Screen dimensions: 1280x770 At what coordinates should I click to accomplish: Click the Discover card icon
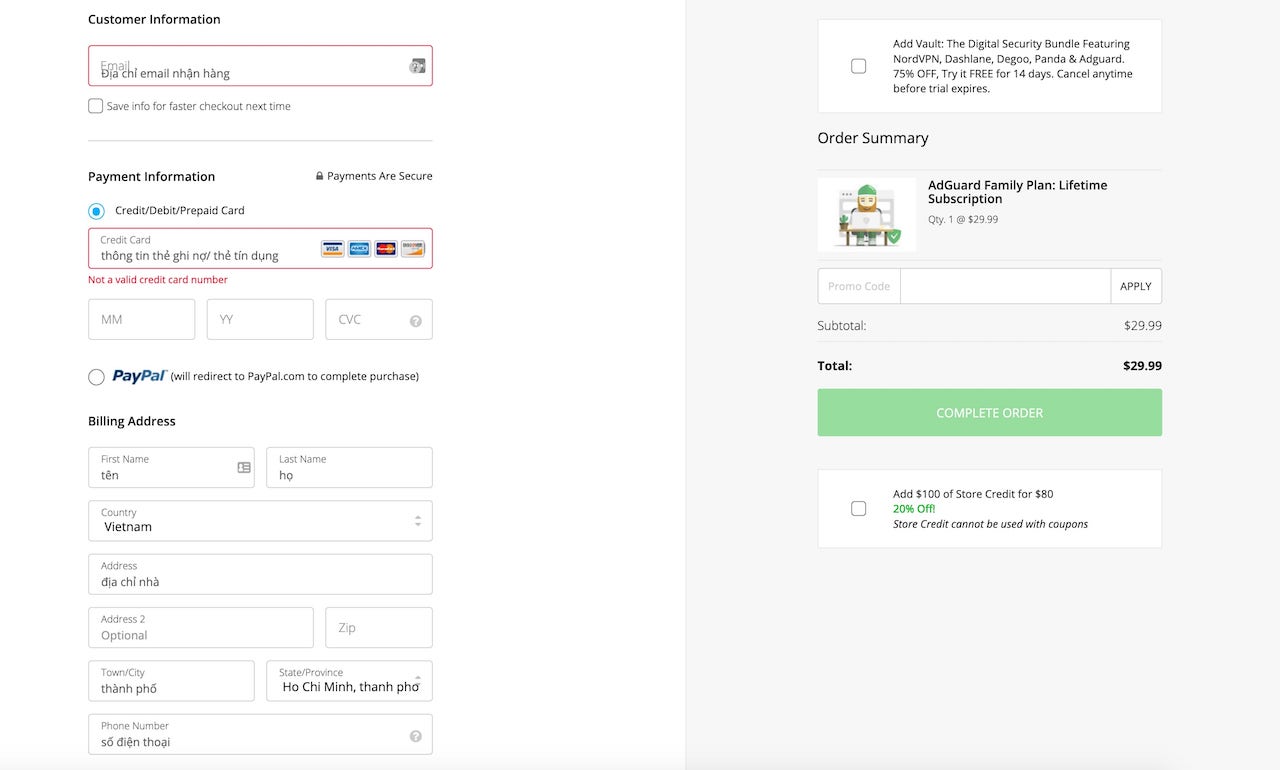(x=413, y=249)
